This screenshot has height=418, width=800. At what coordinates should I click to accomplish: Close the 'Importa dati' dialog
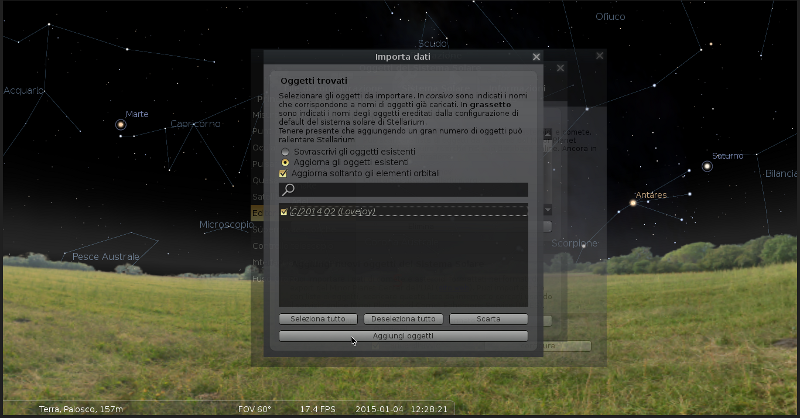(x=536, y=57)
